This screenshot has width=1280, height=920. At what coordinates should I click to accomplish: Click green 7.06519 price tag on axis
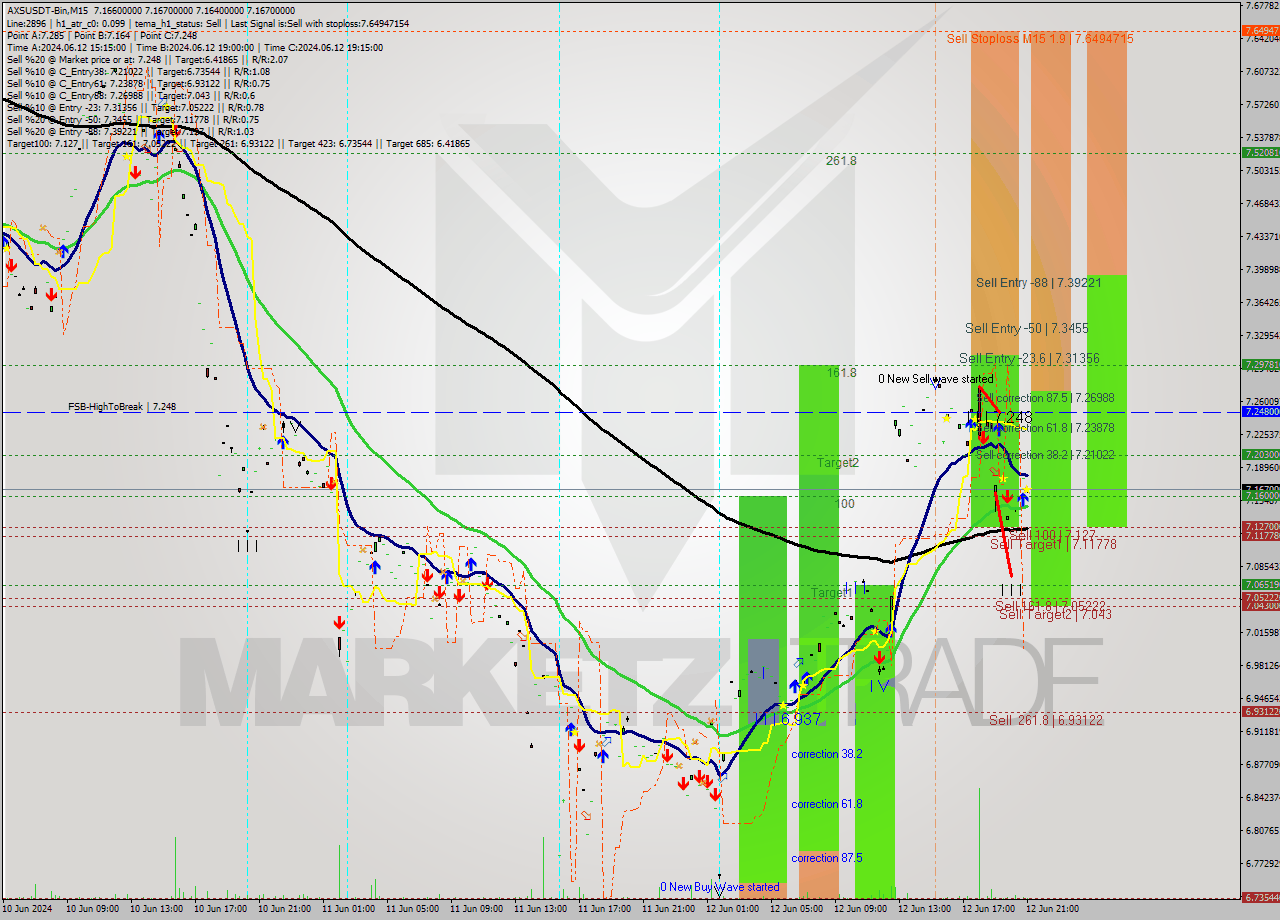(1260, 584)
